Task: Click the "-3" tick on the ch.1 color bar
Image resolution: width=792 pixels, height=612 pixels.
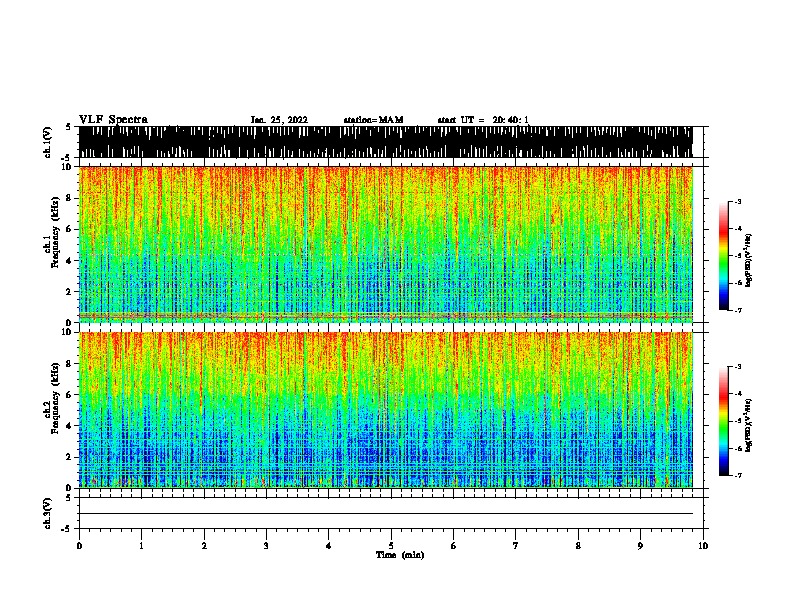Action: pos(738,202)
